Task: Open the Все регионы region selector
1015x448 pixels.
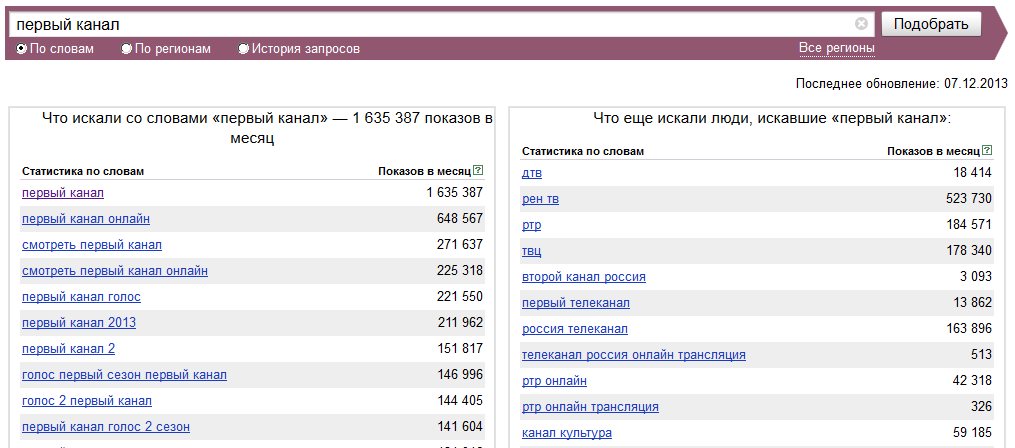Action: [x=836, y=48]
